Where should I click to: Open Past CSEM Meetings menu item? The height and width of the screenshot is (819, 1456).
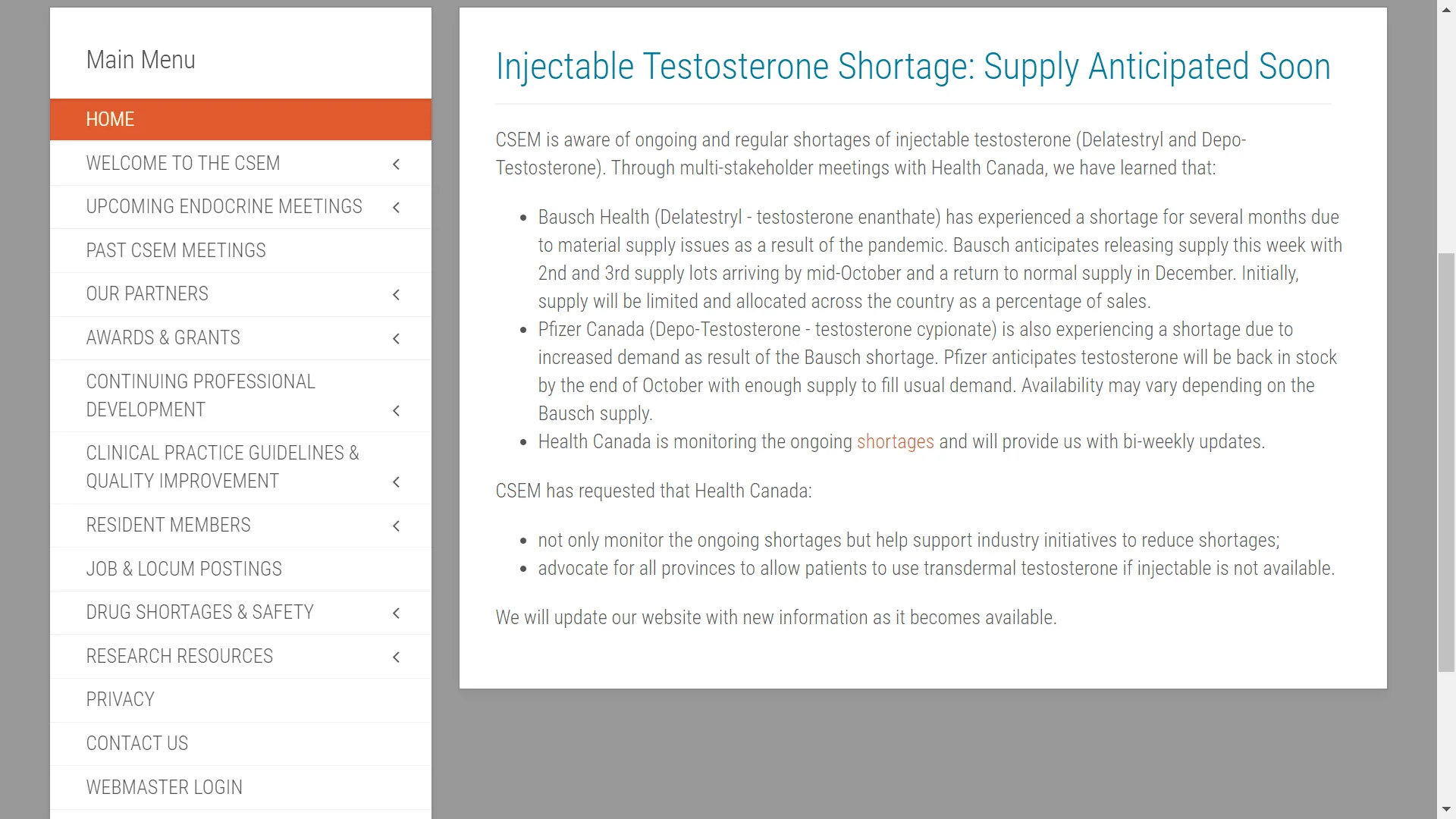(240, 250)
